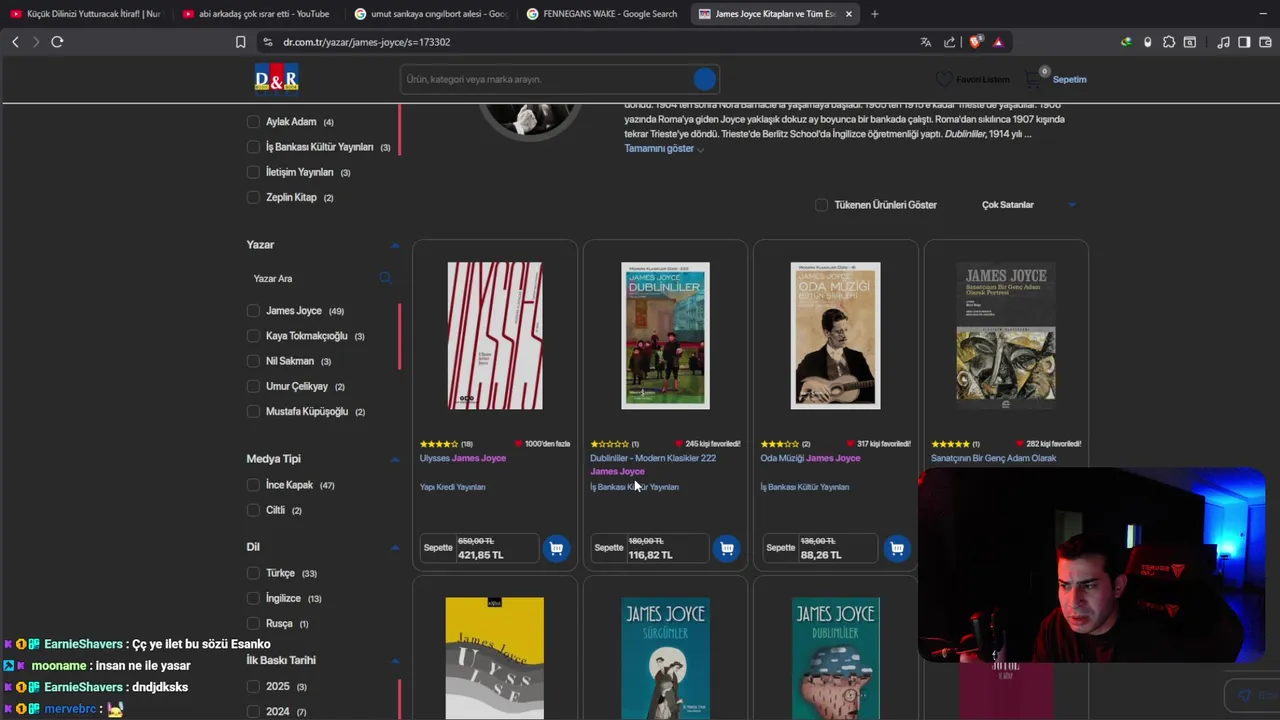Open a new browser tab

pyautogui.click(x=875, y=14)
